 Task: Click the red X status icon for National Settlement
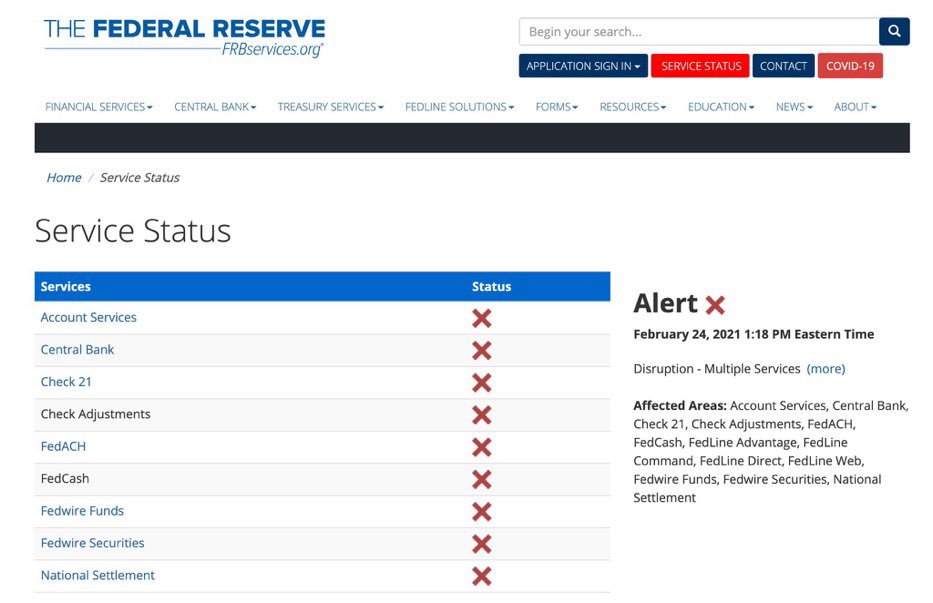[481, 576]
